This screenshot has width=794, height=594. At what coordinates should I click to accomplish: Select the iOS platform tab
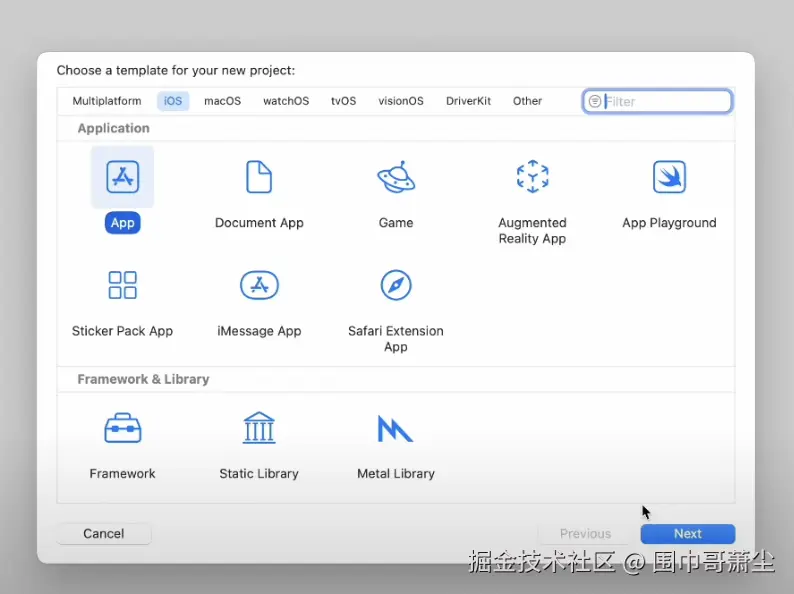point(173,101)
